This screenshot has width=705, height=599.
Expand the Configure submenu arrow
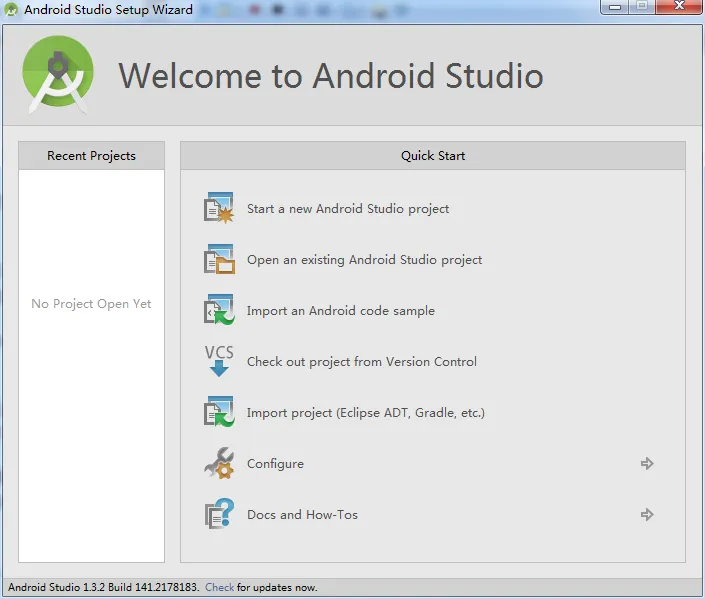tap(647, 464)
